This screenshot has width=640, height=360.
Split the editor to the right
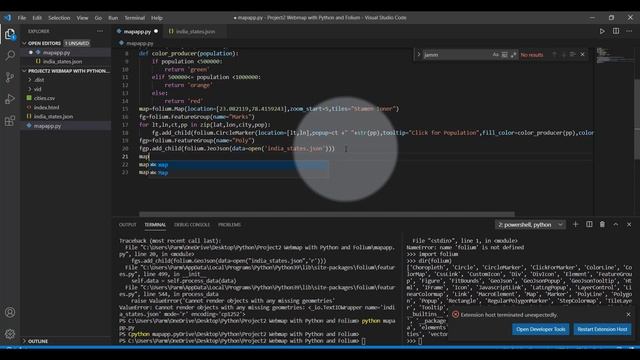(x=616, y=31)
